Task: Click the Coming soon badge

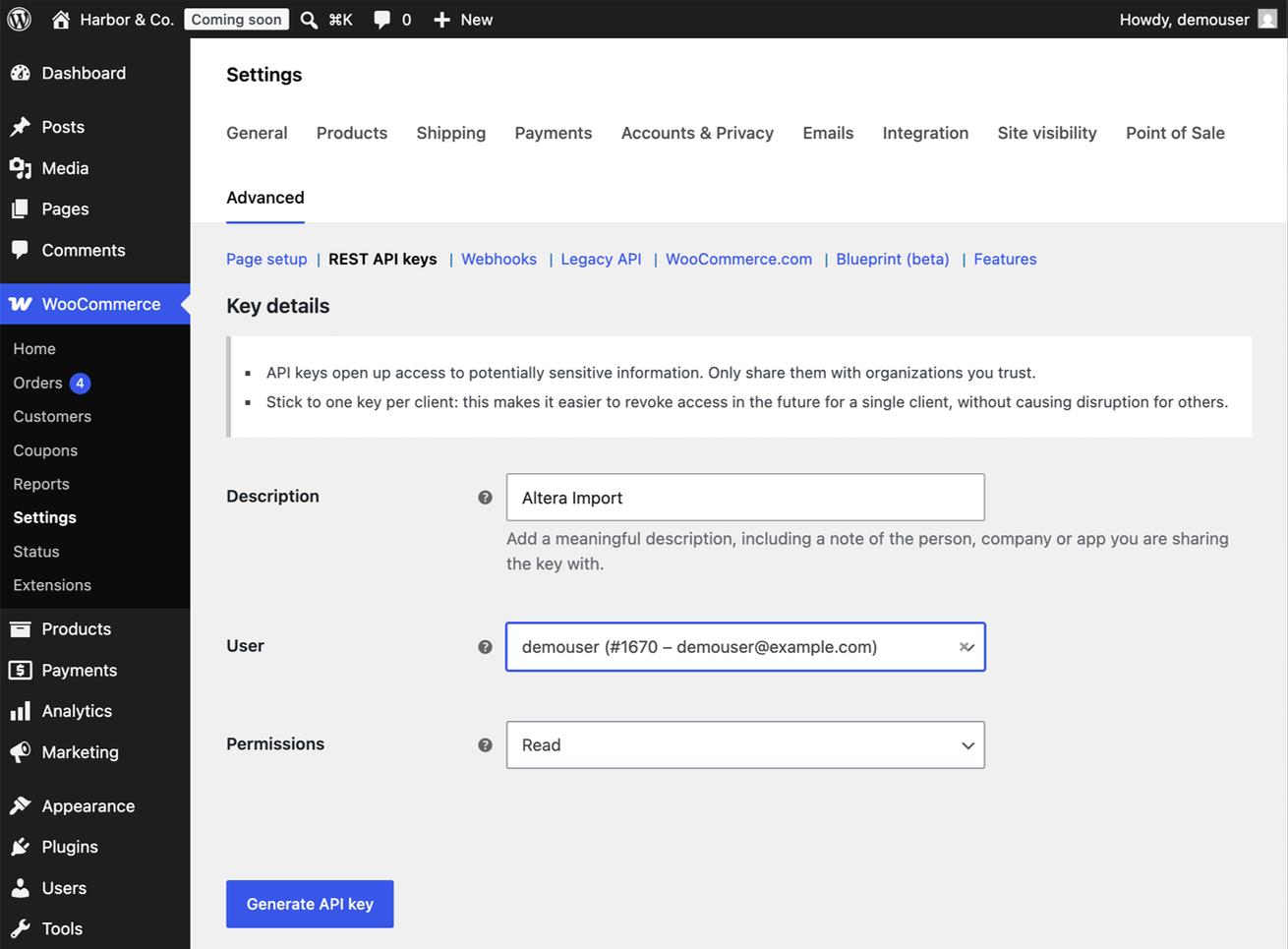Action: click(x=236, y=20)
